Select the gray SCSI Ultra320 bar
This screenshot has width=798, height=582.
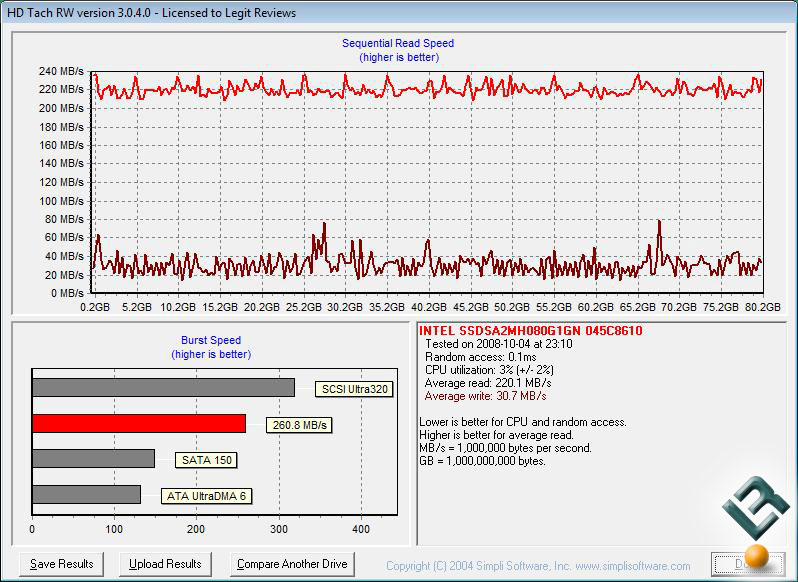tap(163, 387)
